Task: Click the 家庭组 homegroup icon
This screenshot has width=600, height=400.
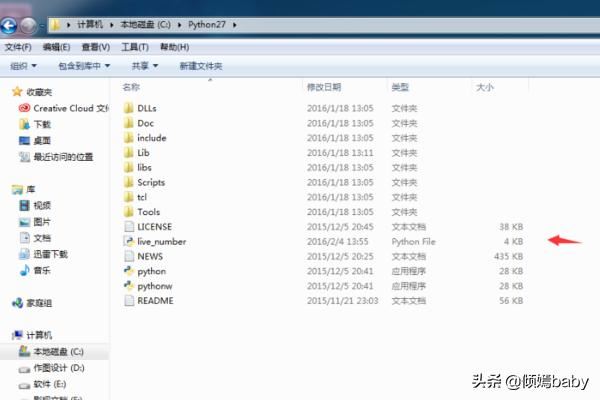Action: pyautogui.click(x=17, y=303)
